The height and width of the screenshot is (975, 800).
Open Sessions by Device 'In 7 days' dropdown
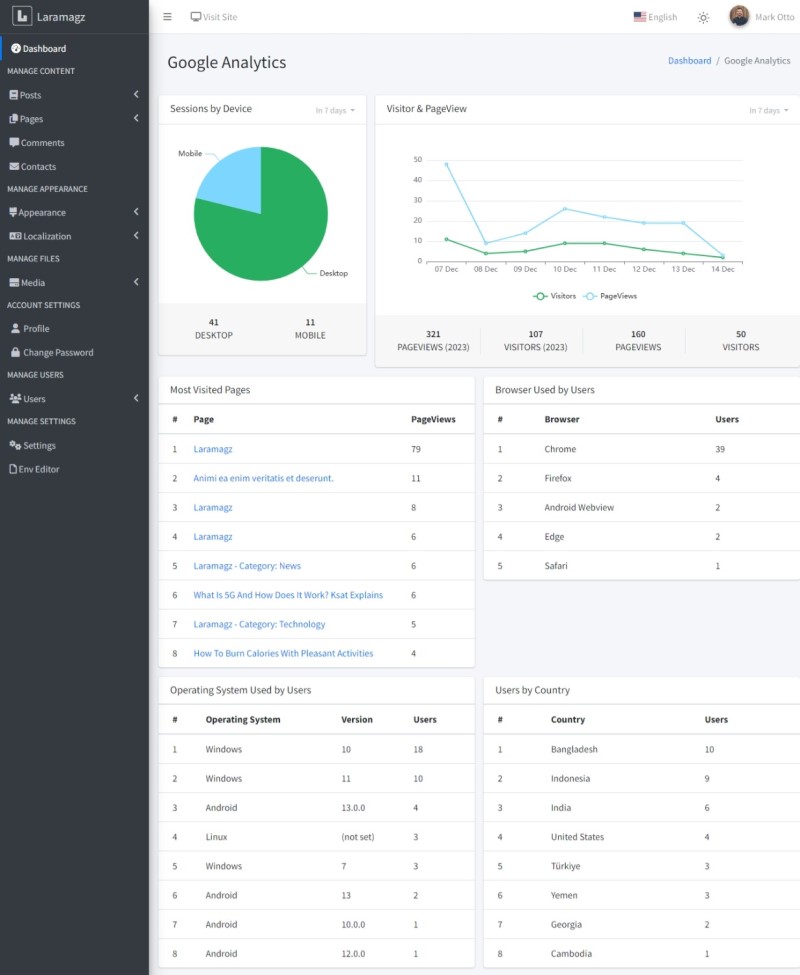(x=335, y=111)
